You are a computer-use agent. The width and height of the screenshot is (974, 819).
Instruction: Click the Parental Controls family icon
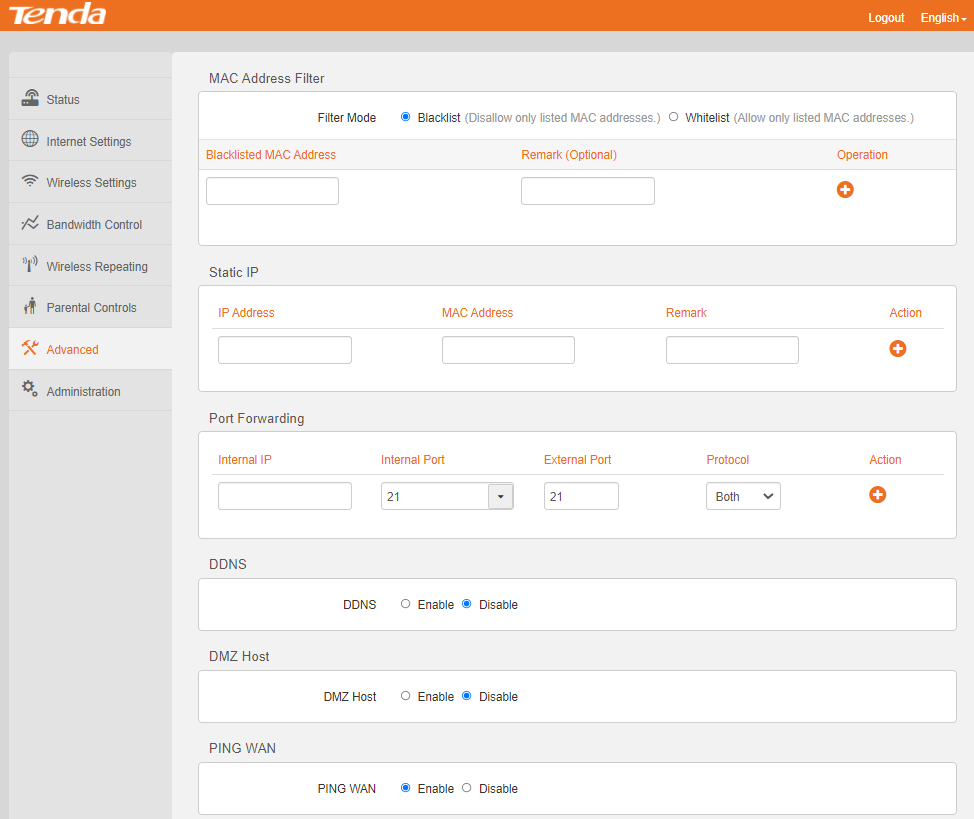click(30, 306)
